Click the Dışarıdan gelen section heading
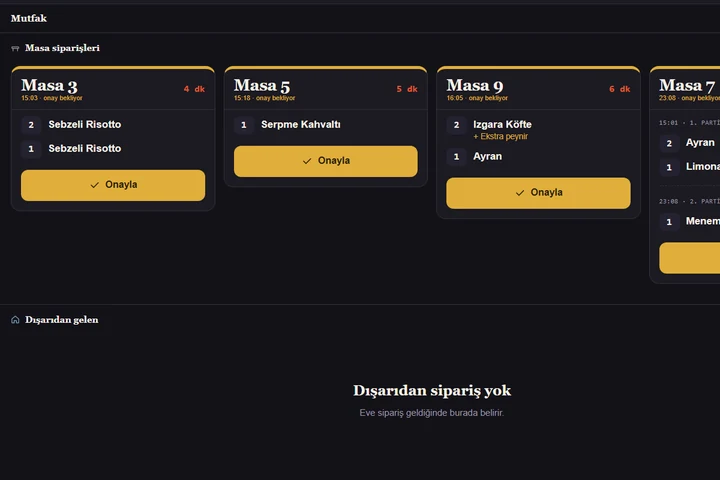The image size is (720, 480). click(x=62, y=320)
